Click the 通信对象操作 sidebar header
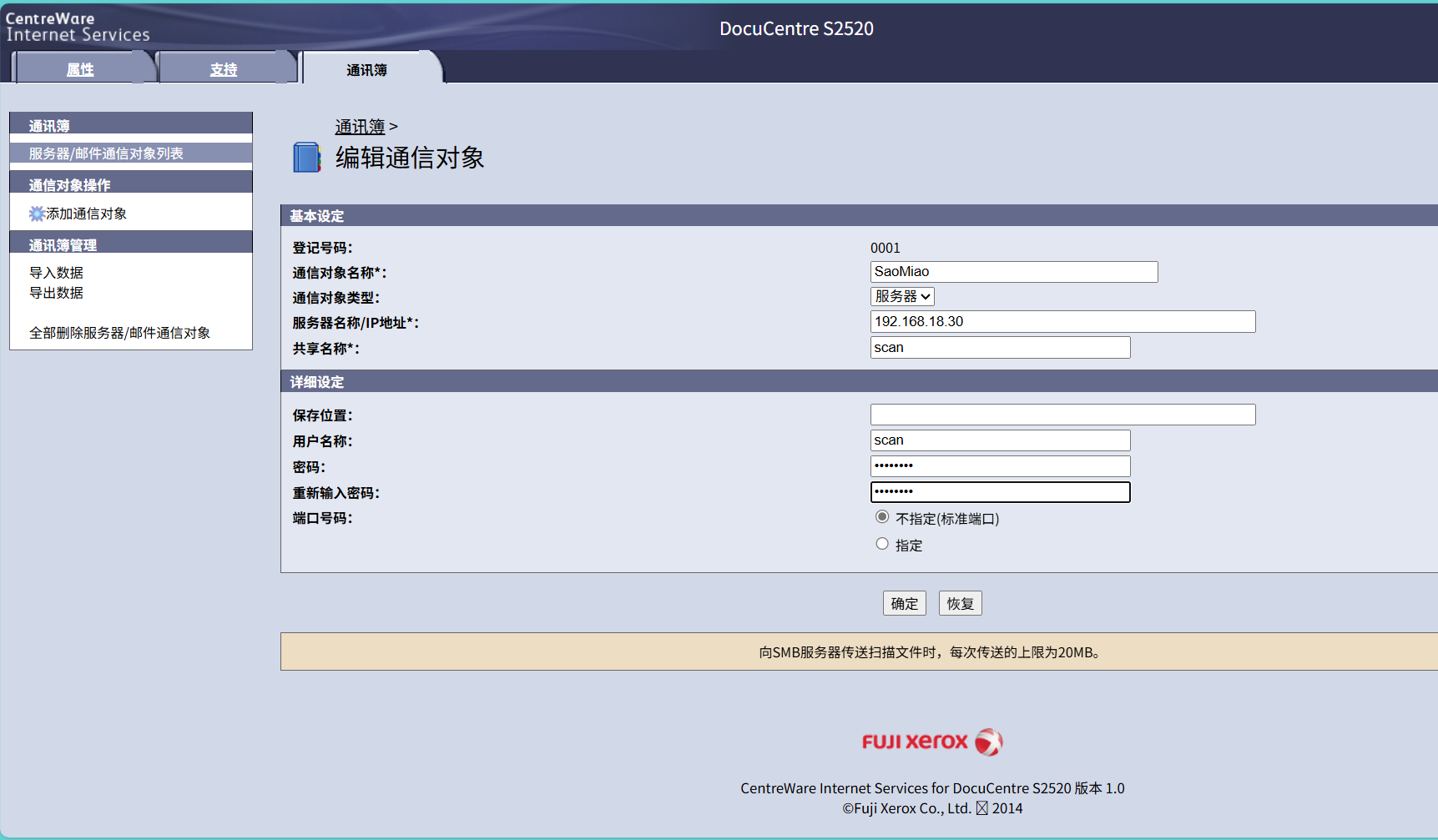This screenshot has height=840, width=1438. (131, 183)
